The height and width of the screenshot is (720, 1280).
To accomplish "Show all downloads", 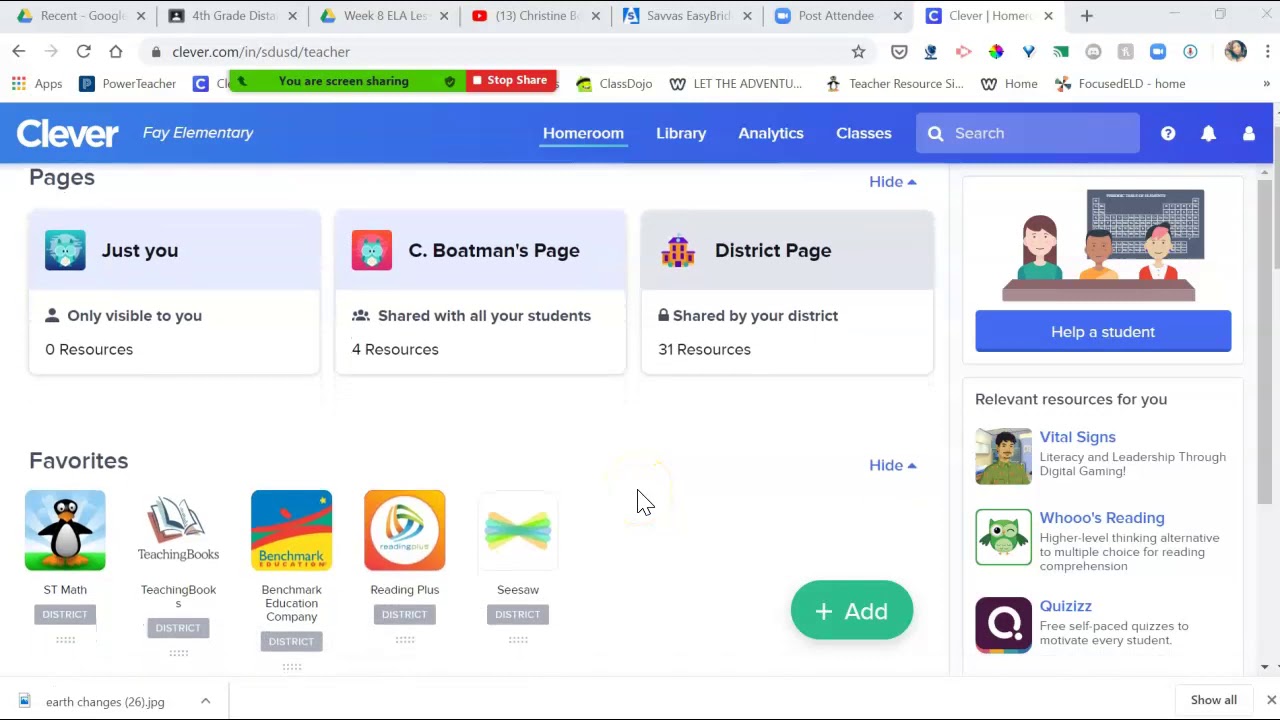I will point(1213,700).
